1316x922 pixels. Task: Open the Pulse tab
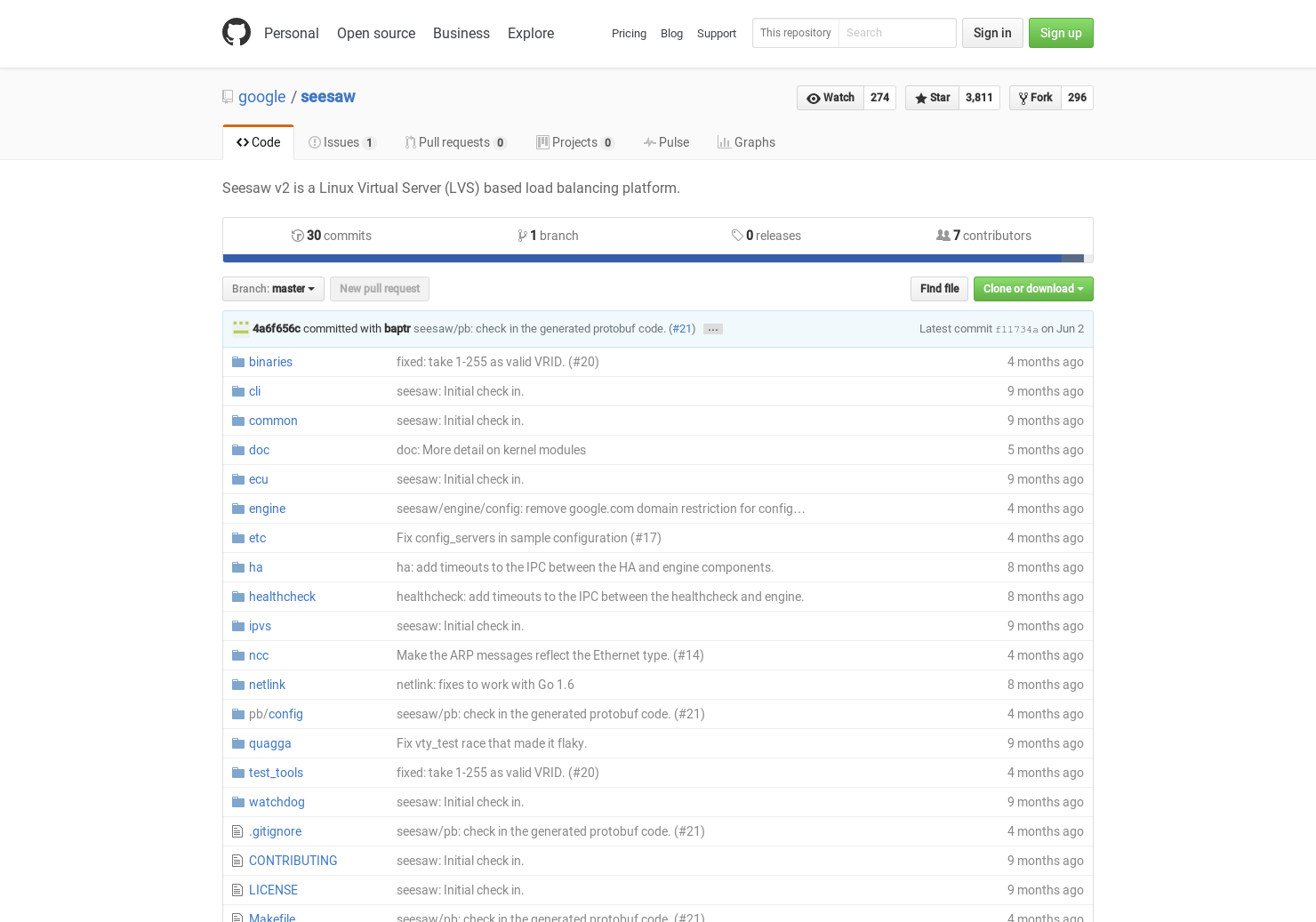(666, 142)
